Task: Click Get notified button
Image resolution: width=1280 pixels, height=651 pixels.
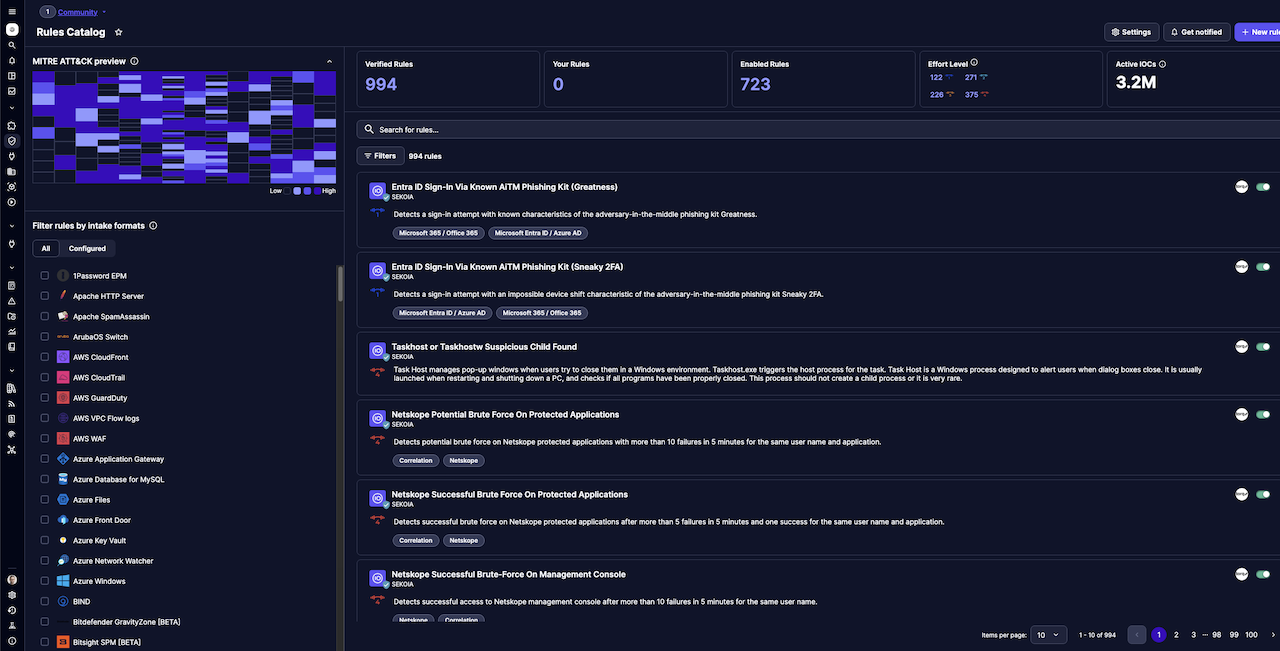Action: (1196, 32)
